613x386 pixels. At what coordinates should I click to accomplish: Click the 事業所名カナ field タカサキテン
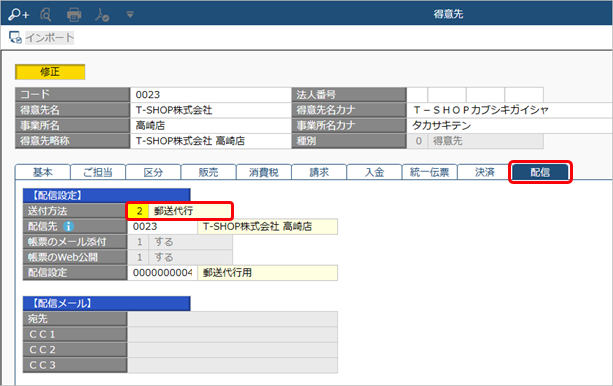click(510, 126)
